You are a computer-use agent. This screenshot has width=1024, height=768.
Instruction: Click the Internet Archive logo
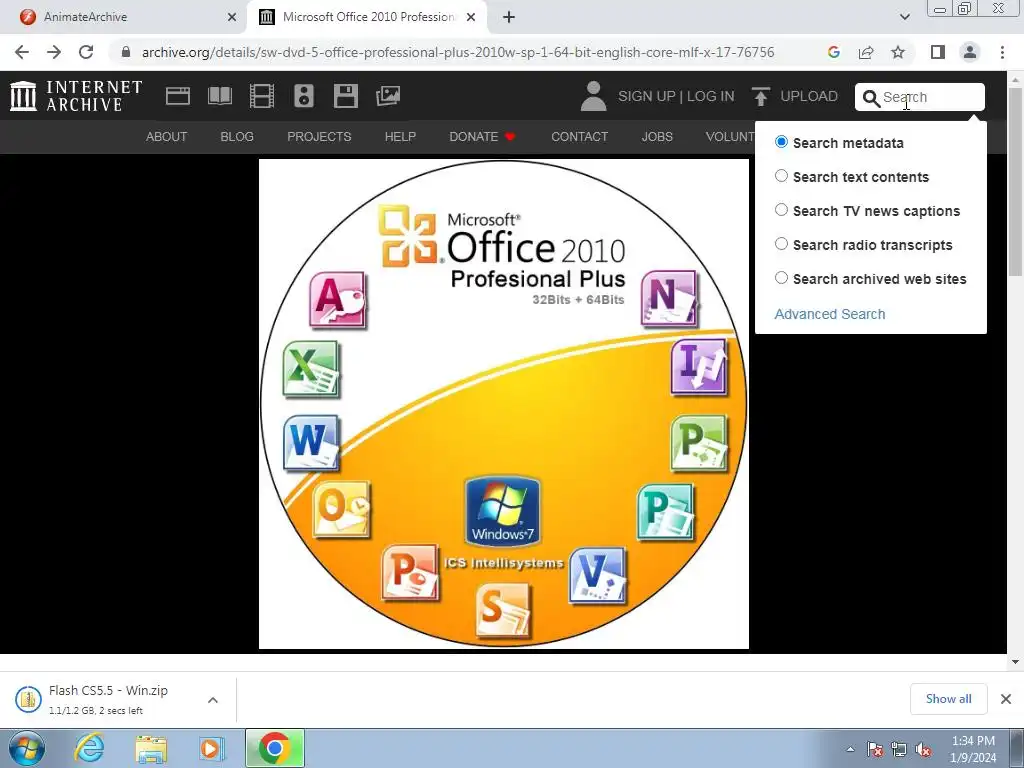tap(76, 96)
